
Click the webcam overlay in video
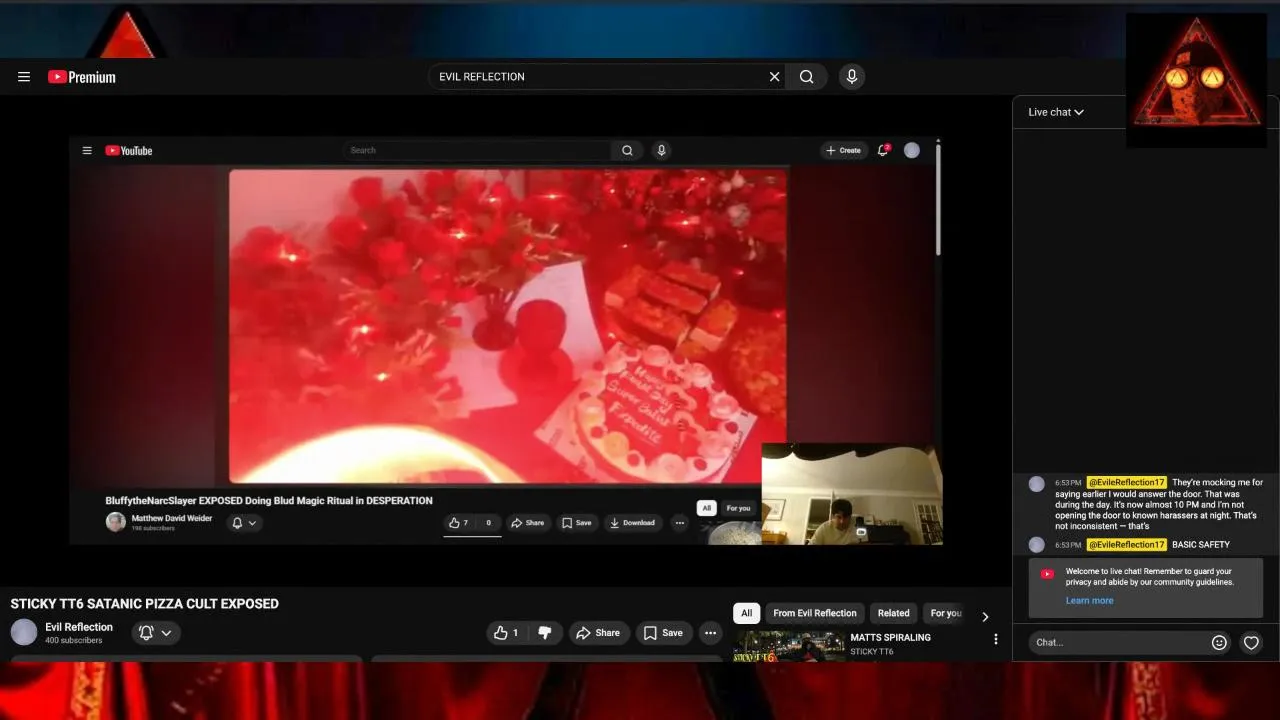tap(852, 494)
